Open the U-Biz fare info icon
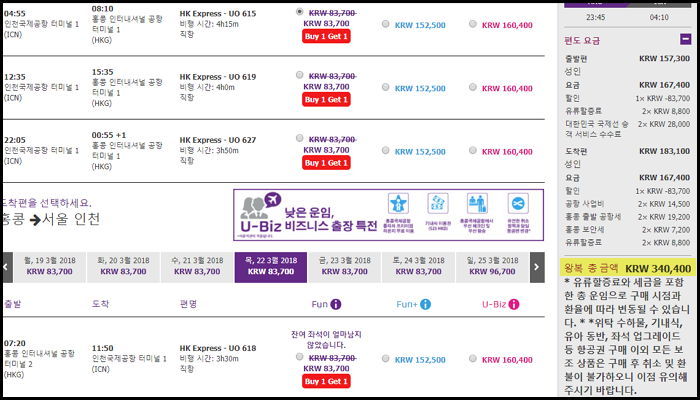This screenshot has height=400, width=700. tap(516, 304)
